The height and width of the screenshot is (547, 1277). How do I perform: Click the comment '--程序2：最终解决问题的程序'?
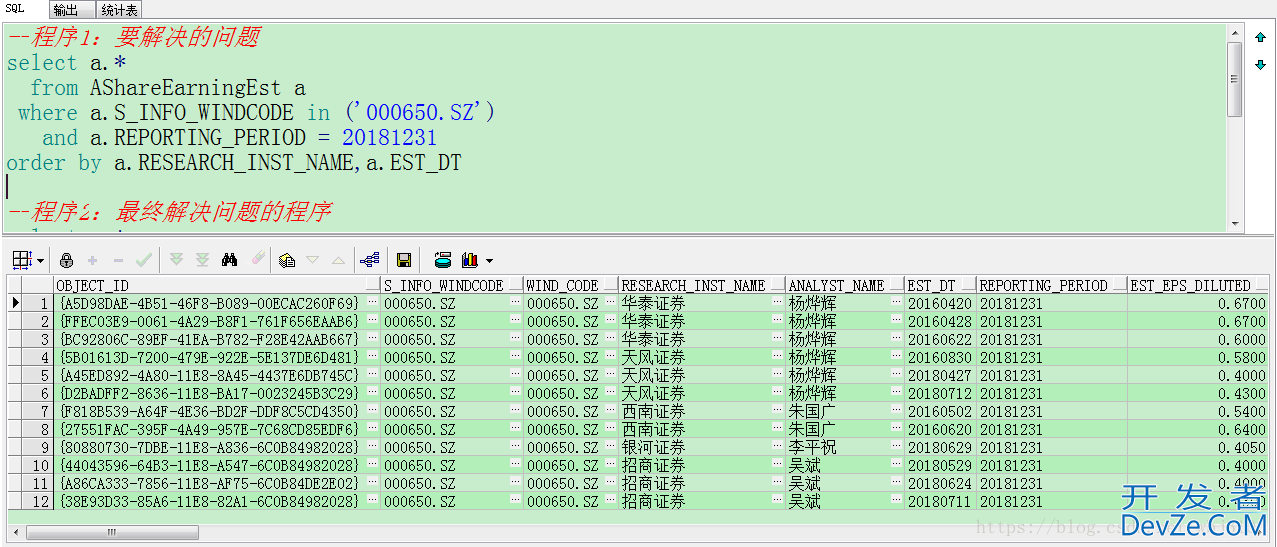click(x=169, y=212)
